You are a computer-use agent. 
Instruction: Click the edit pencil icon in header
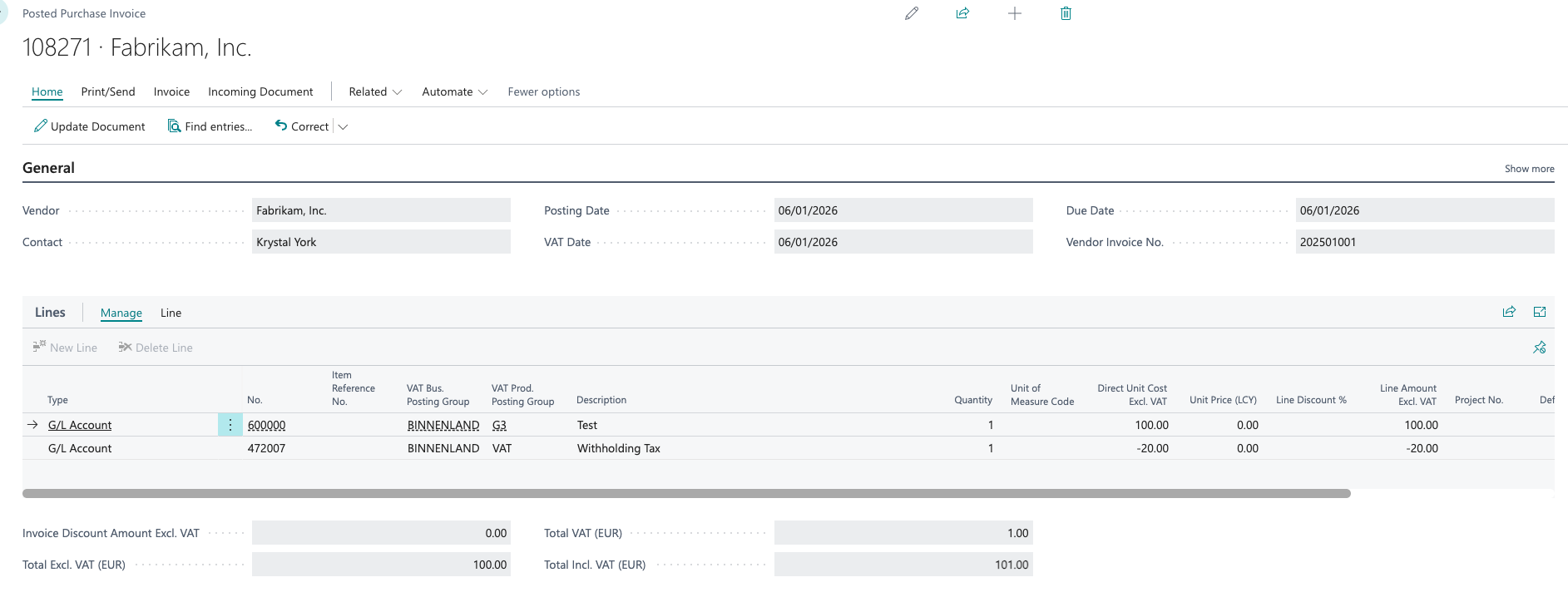[x=912, y=13]
